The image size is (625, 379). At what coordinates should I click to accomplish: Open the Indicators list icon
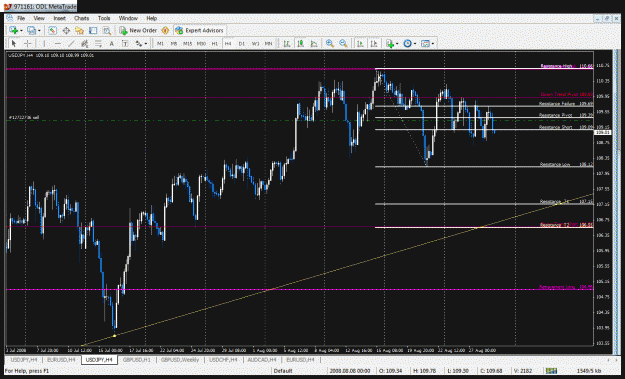point(390,43)
